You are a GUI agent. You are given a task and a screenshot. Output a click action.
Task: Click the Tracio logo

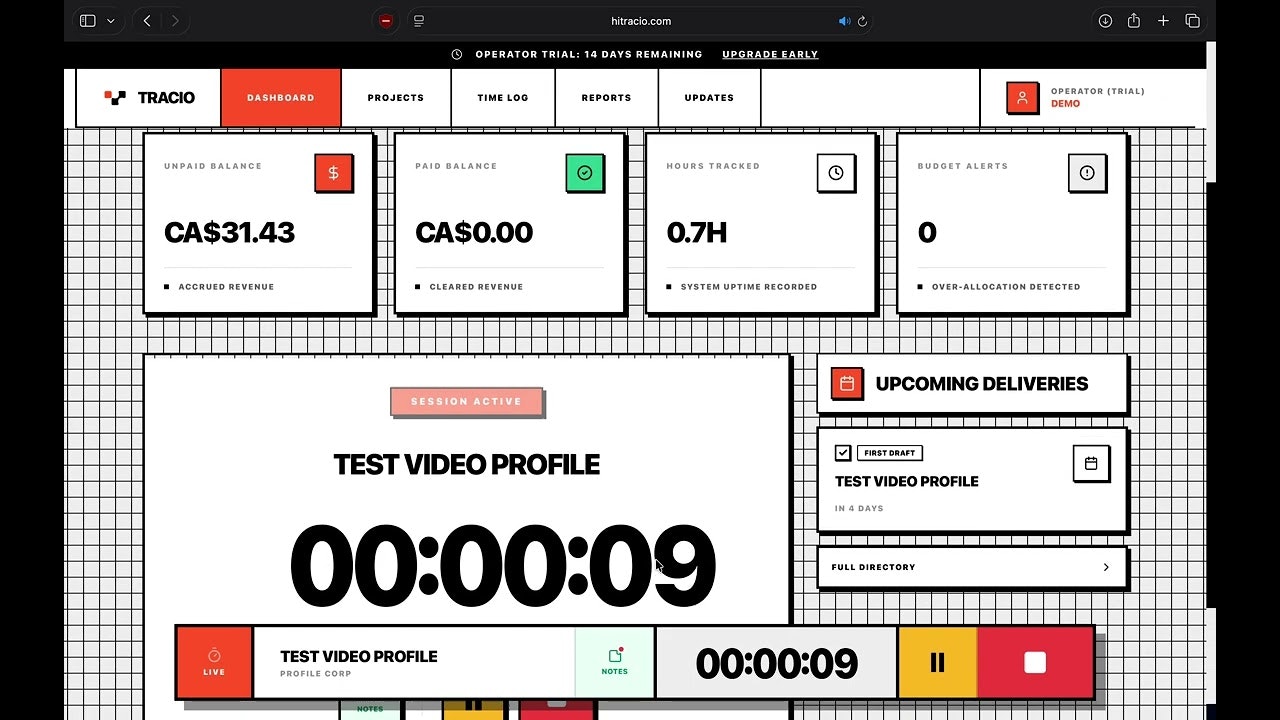(x=150, y=98)
